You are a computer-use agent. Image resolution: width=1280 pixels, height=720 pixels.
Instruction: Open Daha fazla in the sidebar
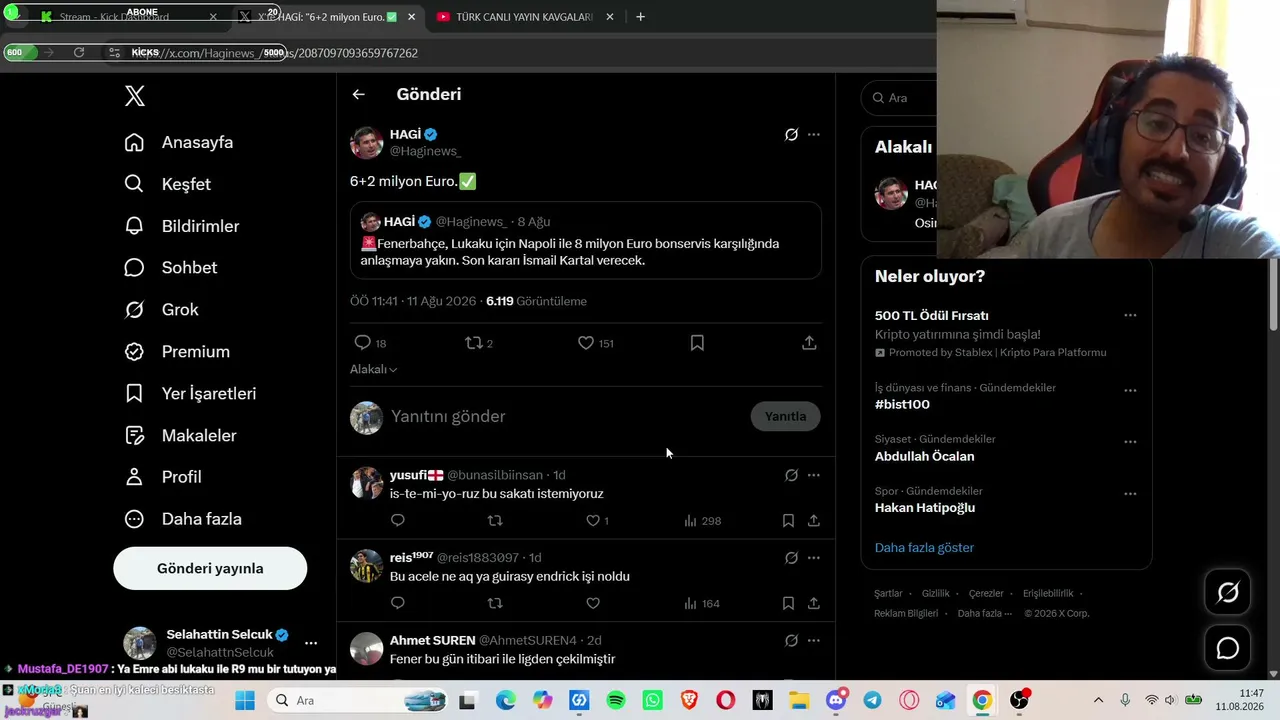[183, 519]
